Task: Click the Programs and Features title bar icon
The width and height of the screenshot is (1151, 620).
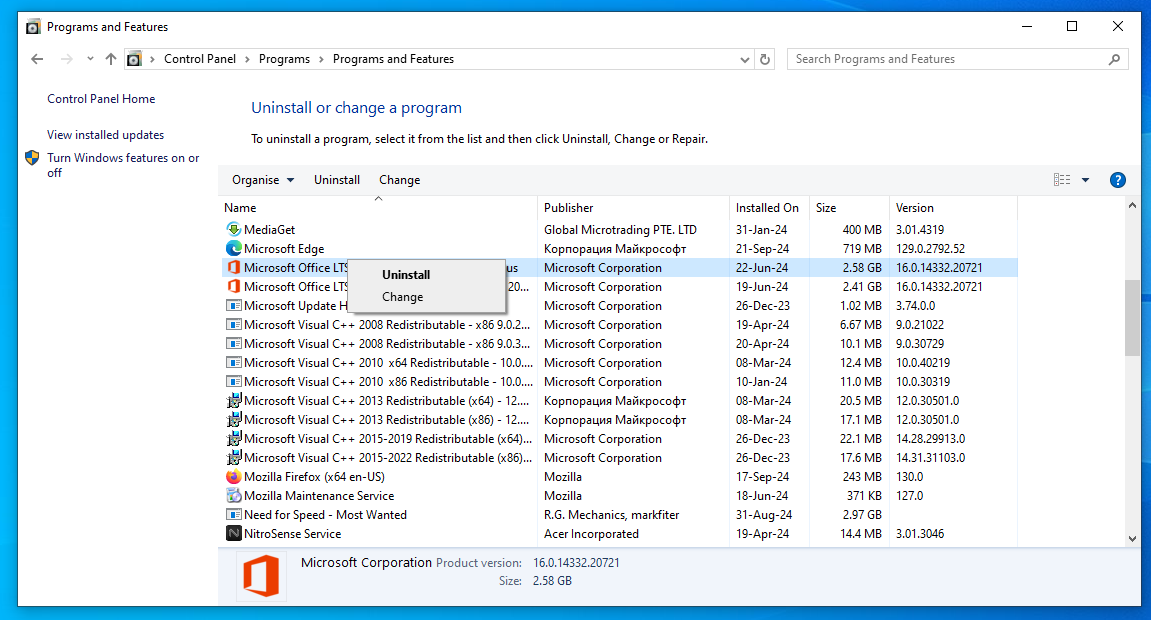Action: 33,27
